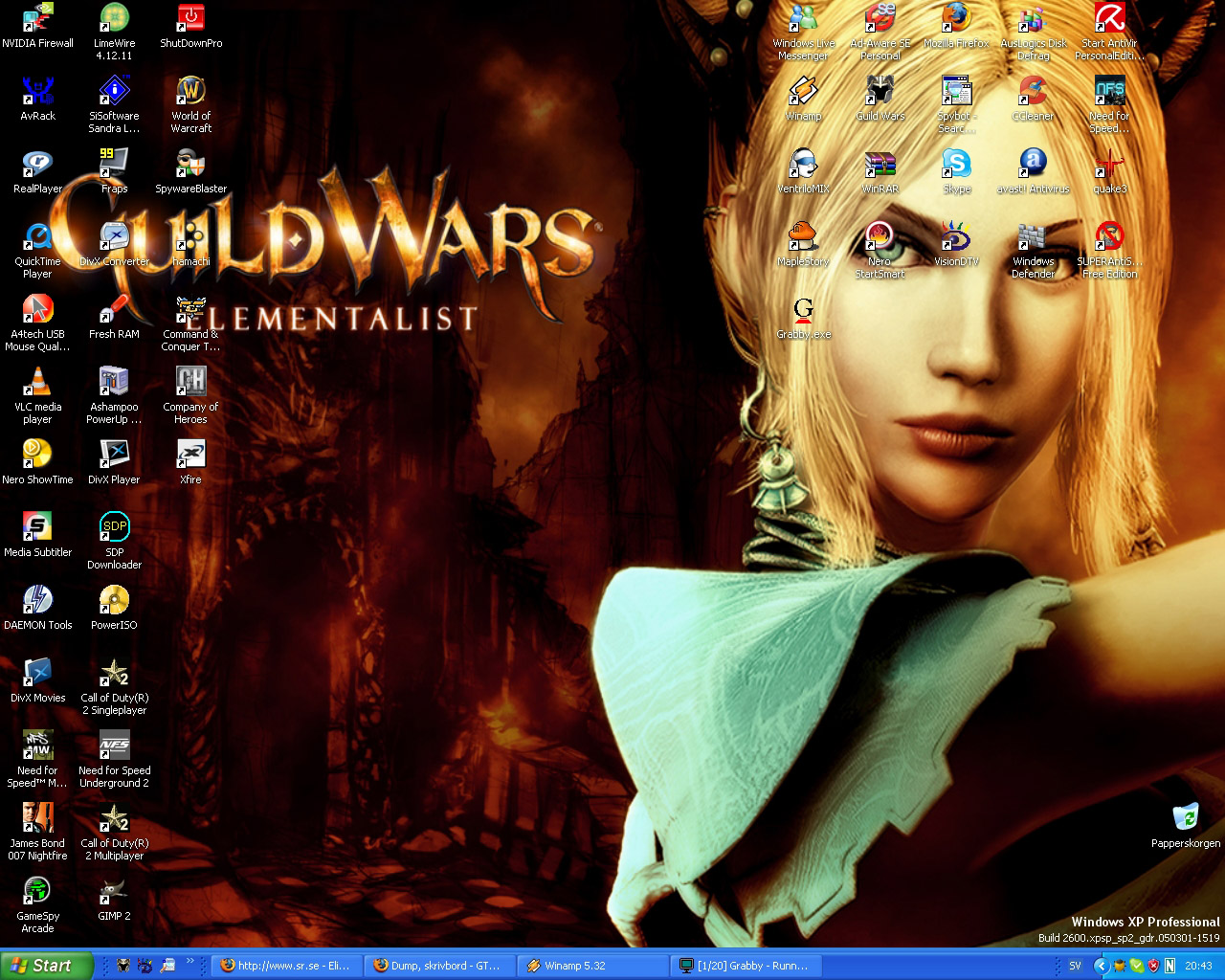This screenshot has width=1225, height=980.
Task: Select SpywareBlaster desktop icon
Action: [190, 172]
